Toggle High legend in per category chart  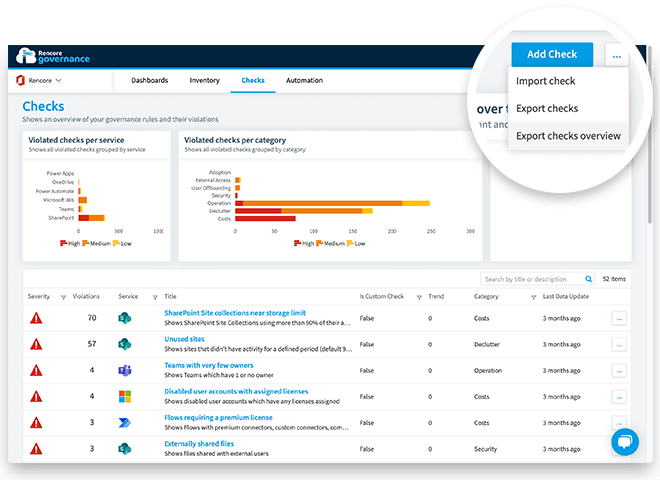point(304,243)
